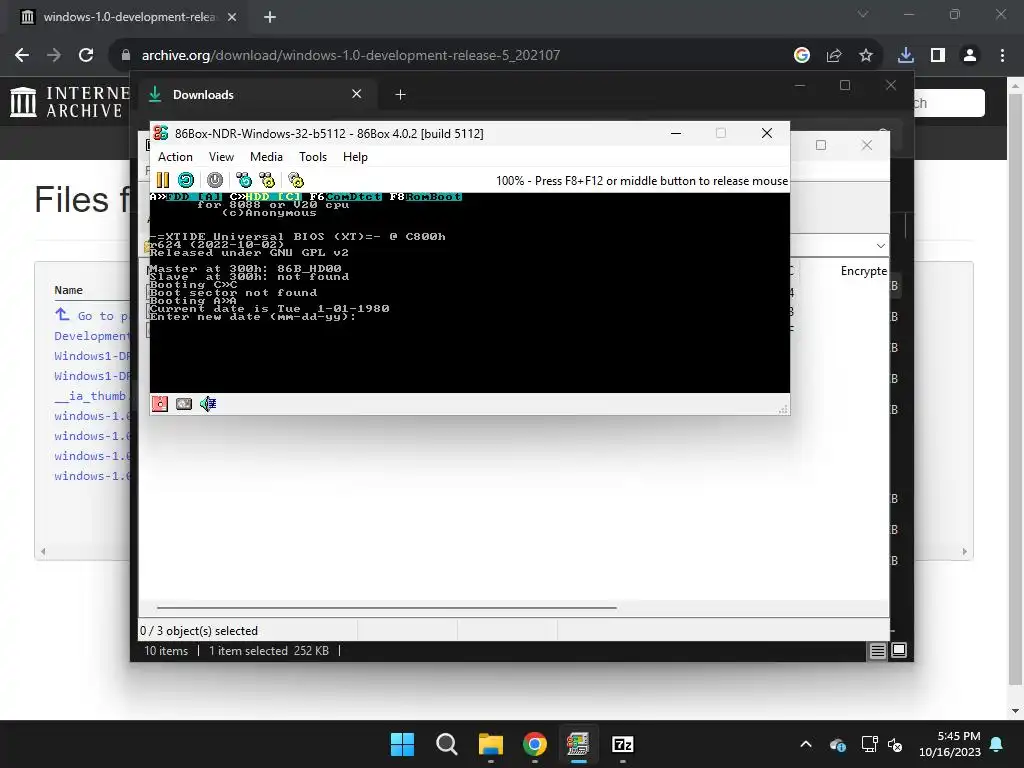Open the Help menu in 86Box
The height and width of the screenshot is (768, 1024).
point(355,157)
